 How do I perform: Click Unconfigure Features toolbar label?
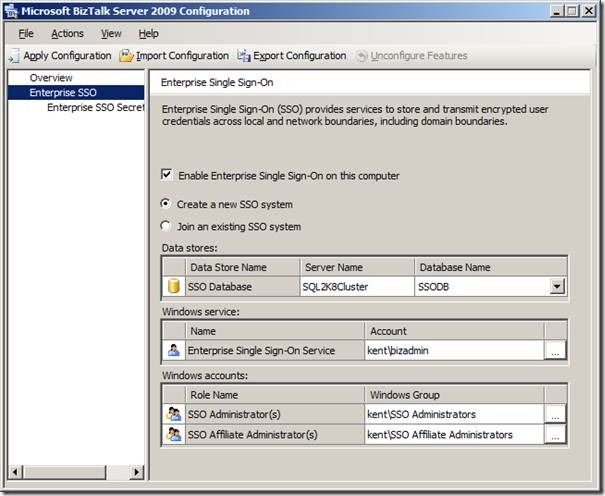(x=419, y=56)
